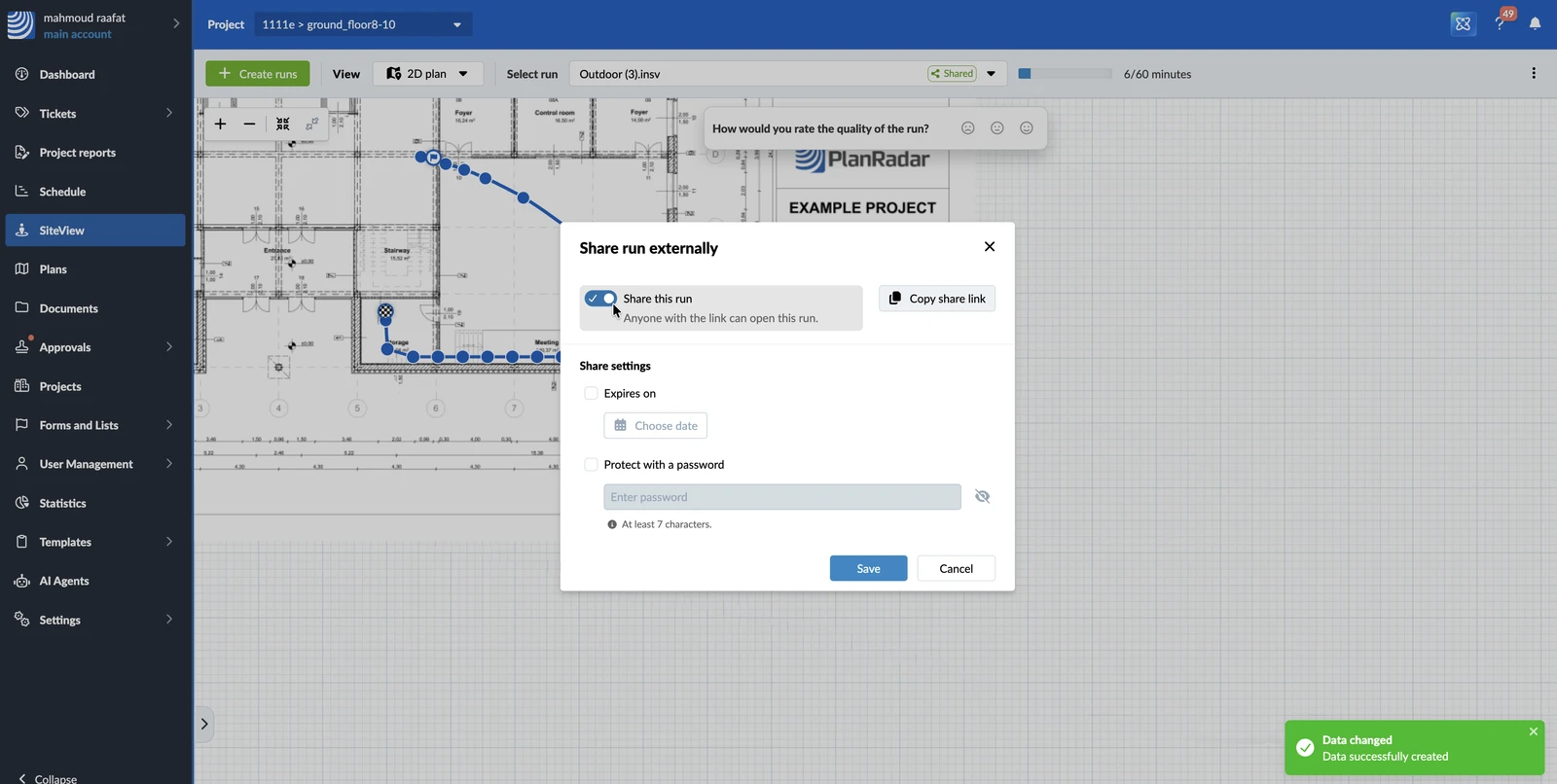Click the Cancel button
Image resolution: width=1557 pixels, height=784 pixels.
click(x=956, y=568)
